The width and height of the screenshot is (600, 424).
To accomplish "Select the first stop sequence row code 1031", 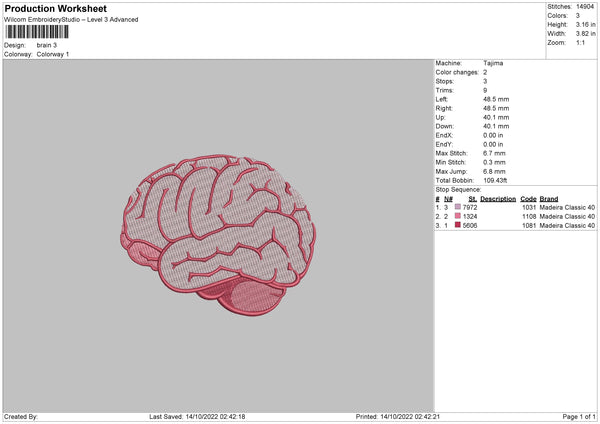I will pyautogui.click(x=528, y=207).
